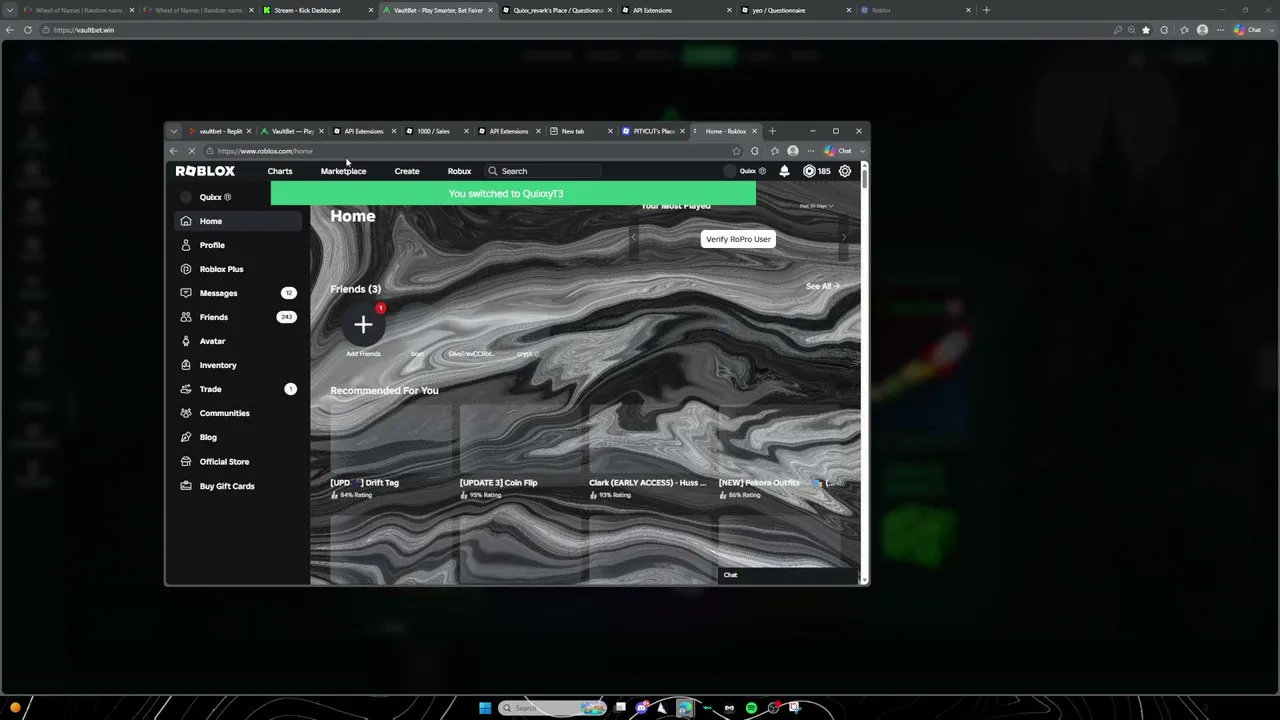Open the 'Clark (EARLY ACCESS)' game card
The image size is (1280, 720).
[649, 451]
